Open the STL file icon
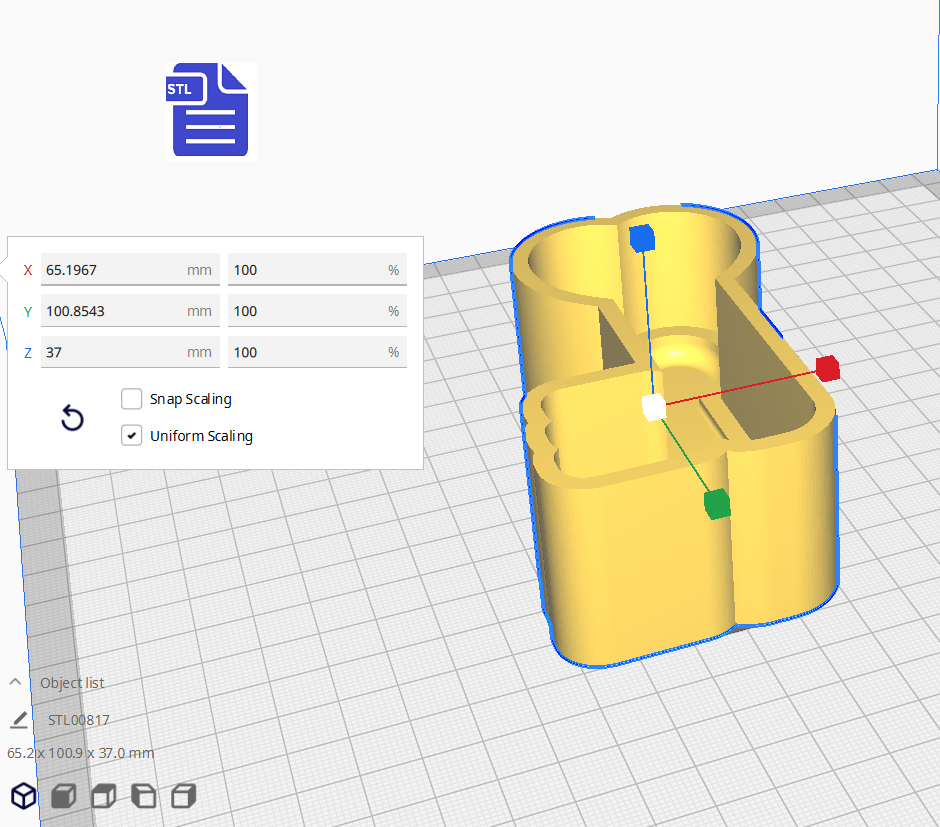Screen dimensions: 940x827 point(210,110)
